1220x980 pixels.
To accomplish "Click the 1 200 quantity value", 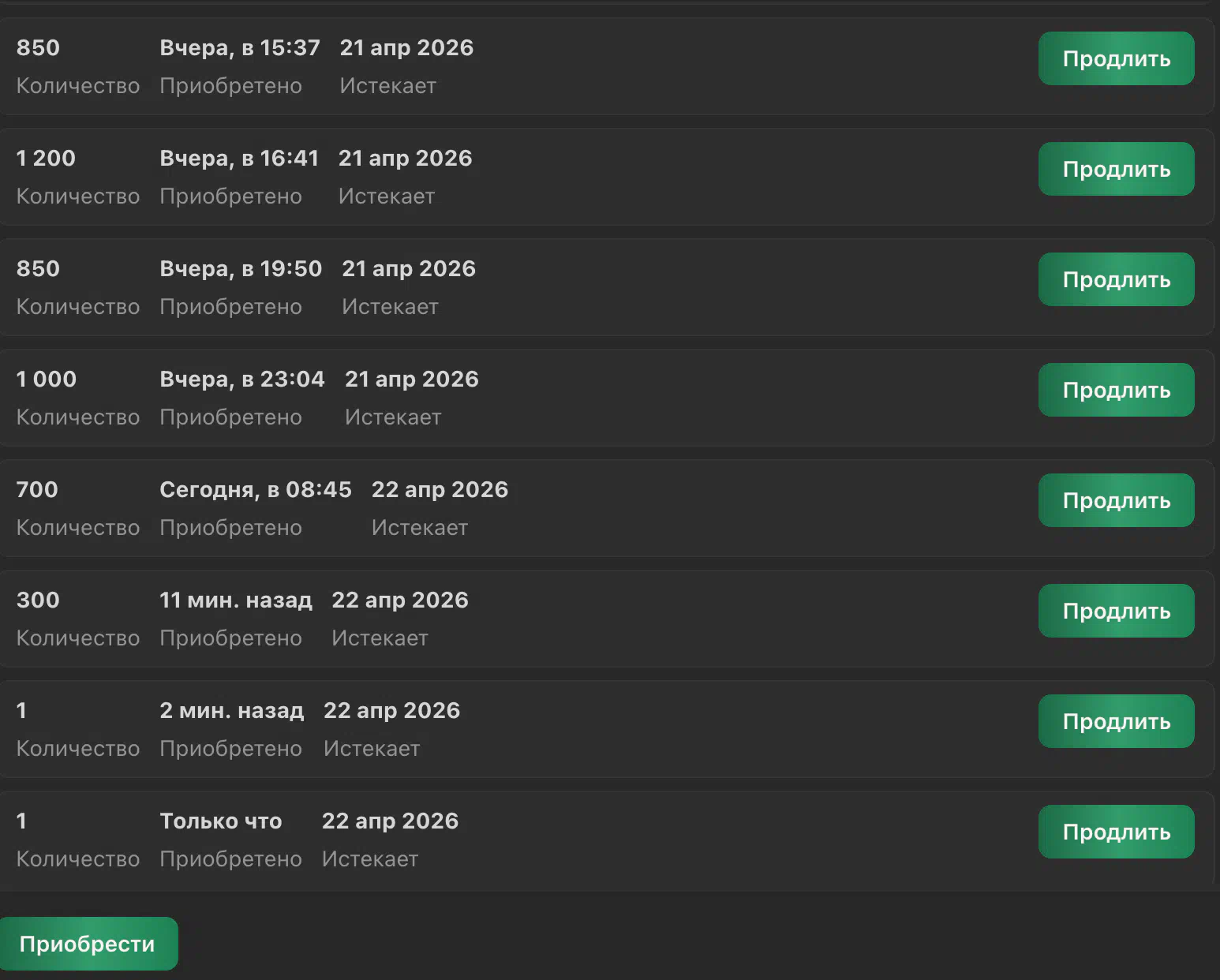I will [46, 159].
